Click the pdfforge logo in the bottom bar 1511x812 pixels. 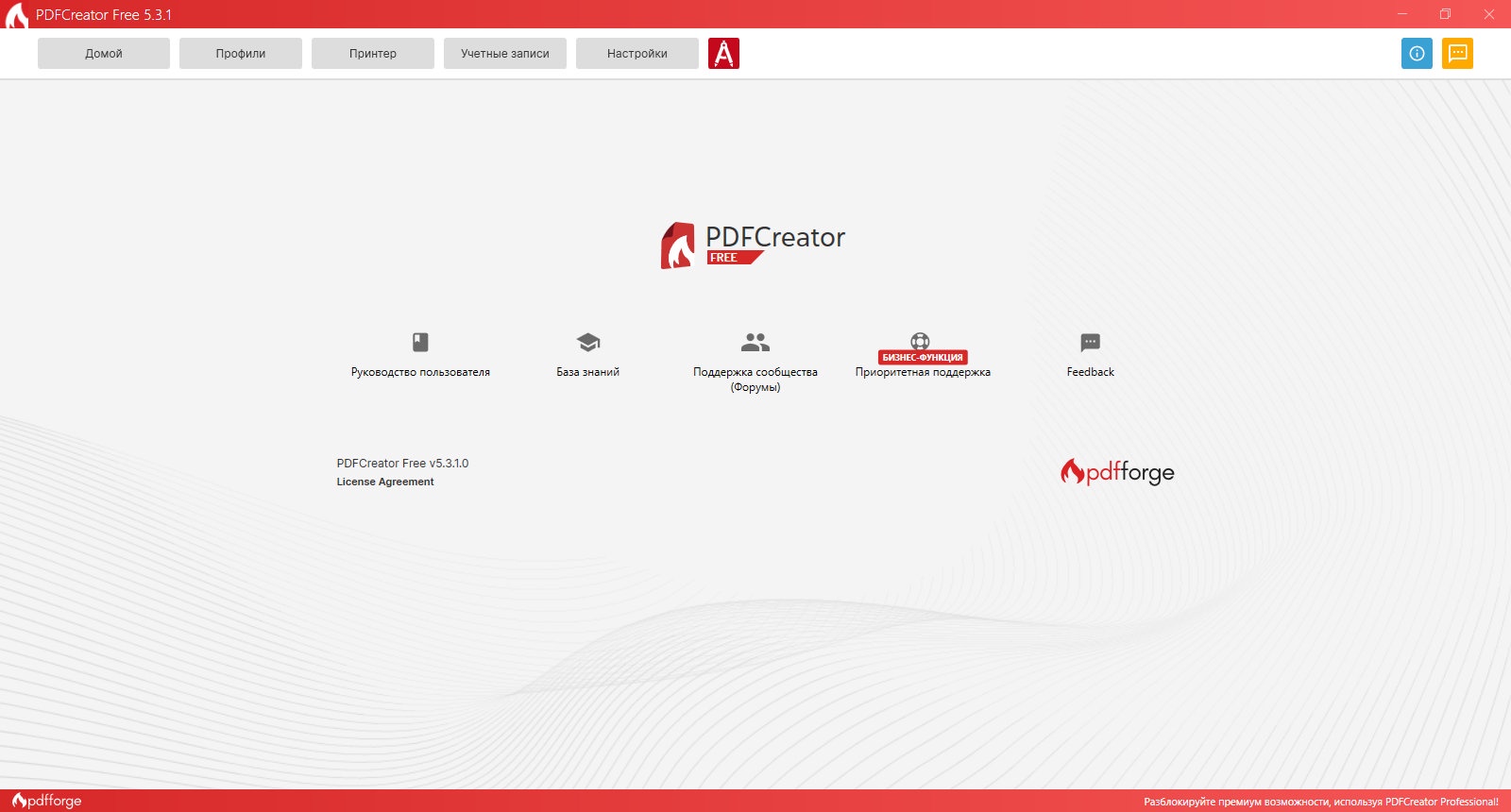click(x=47, y=801)
